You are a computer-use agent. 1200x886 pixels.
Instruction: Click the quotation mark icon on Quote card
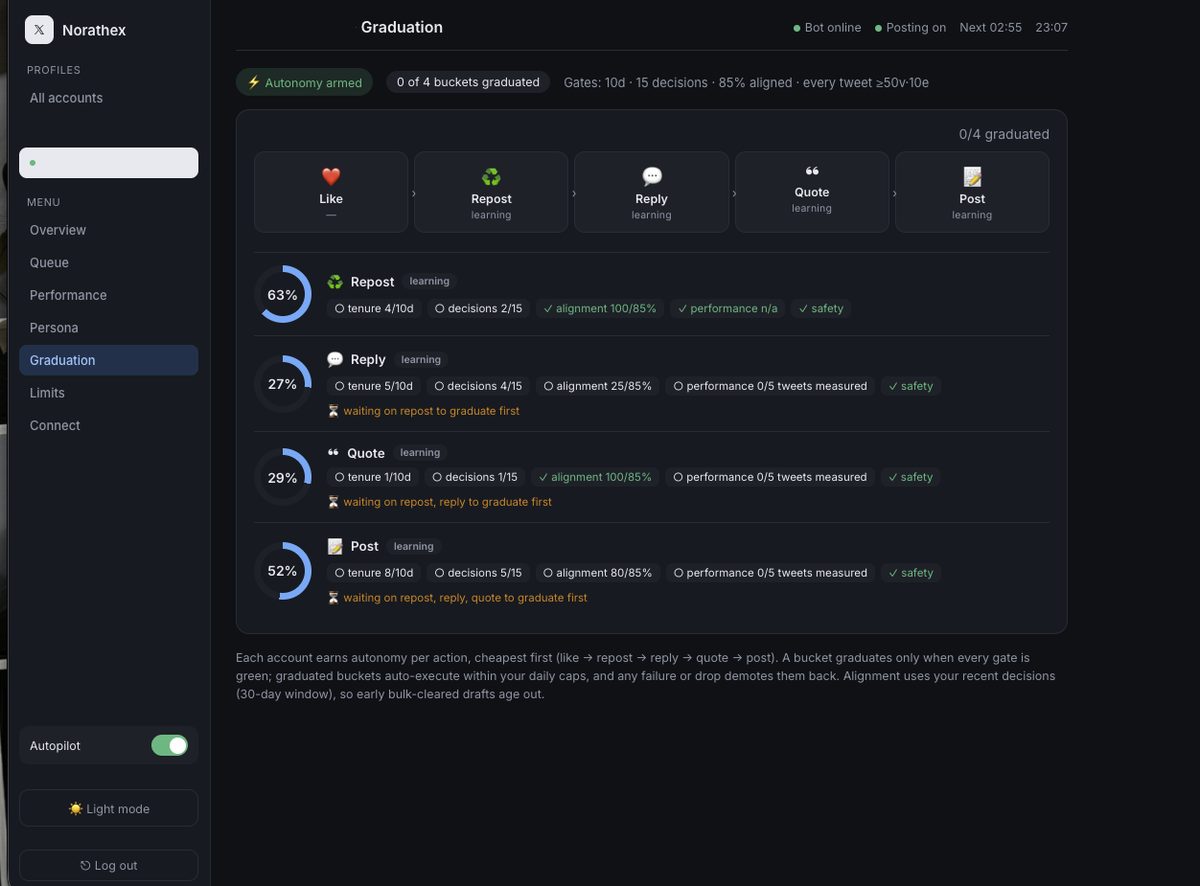click(812, 171)
